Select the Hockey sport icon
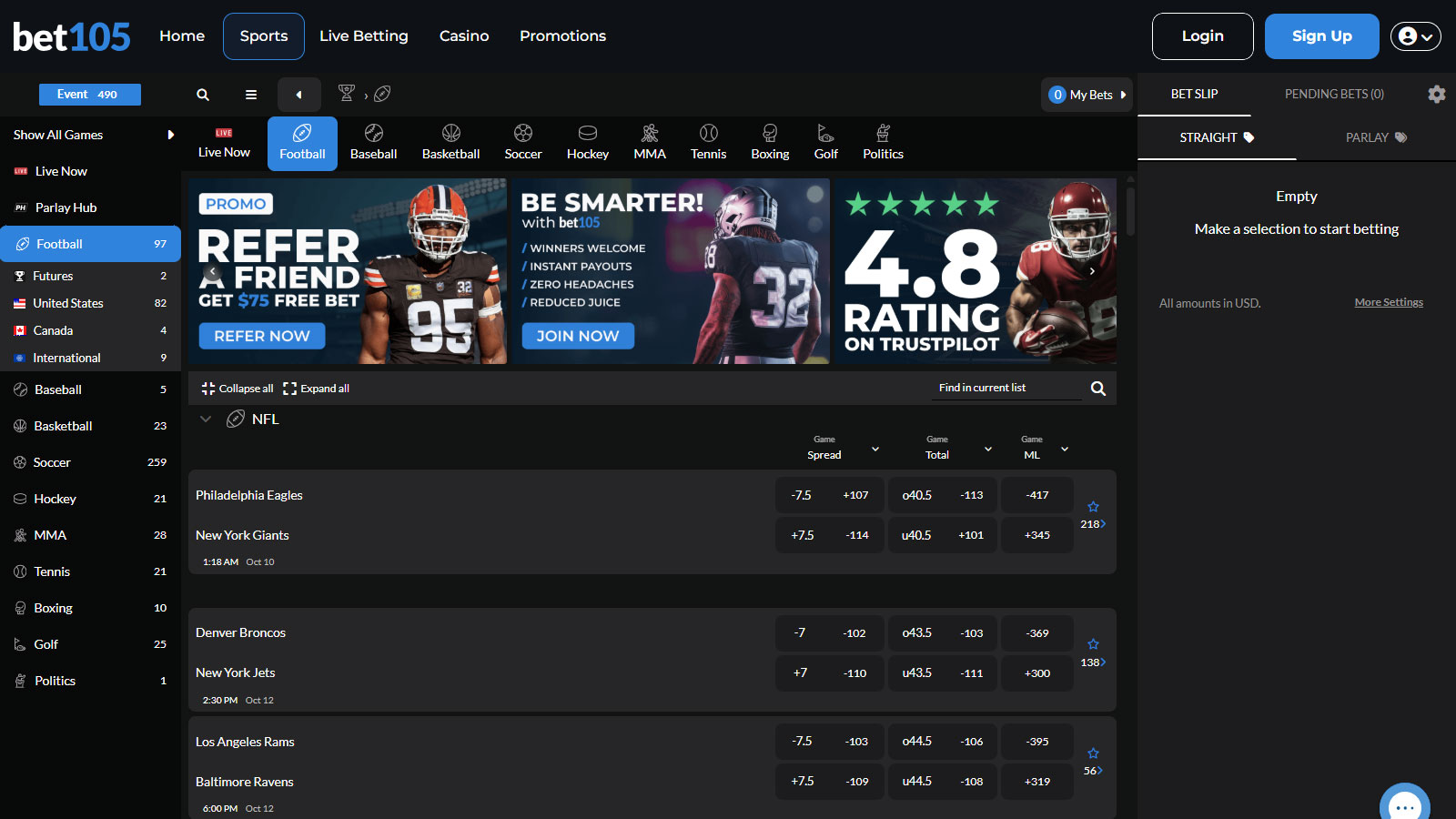This screenshot has width=1456, height=819. [x=588, y=142]
